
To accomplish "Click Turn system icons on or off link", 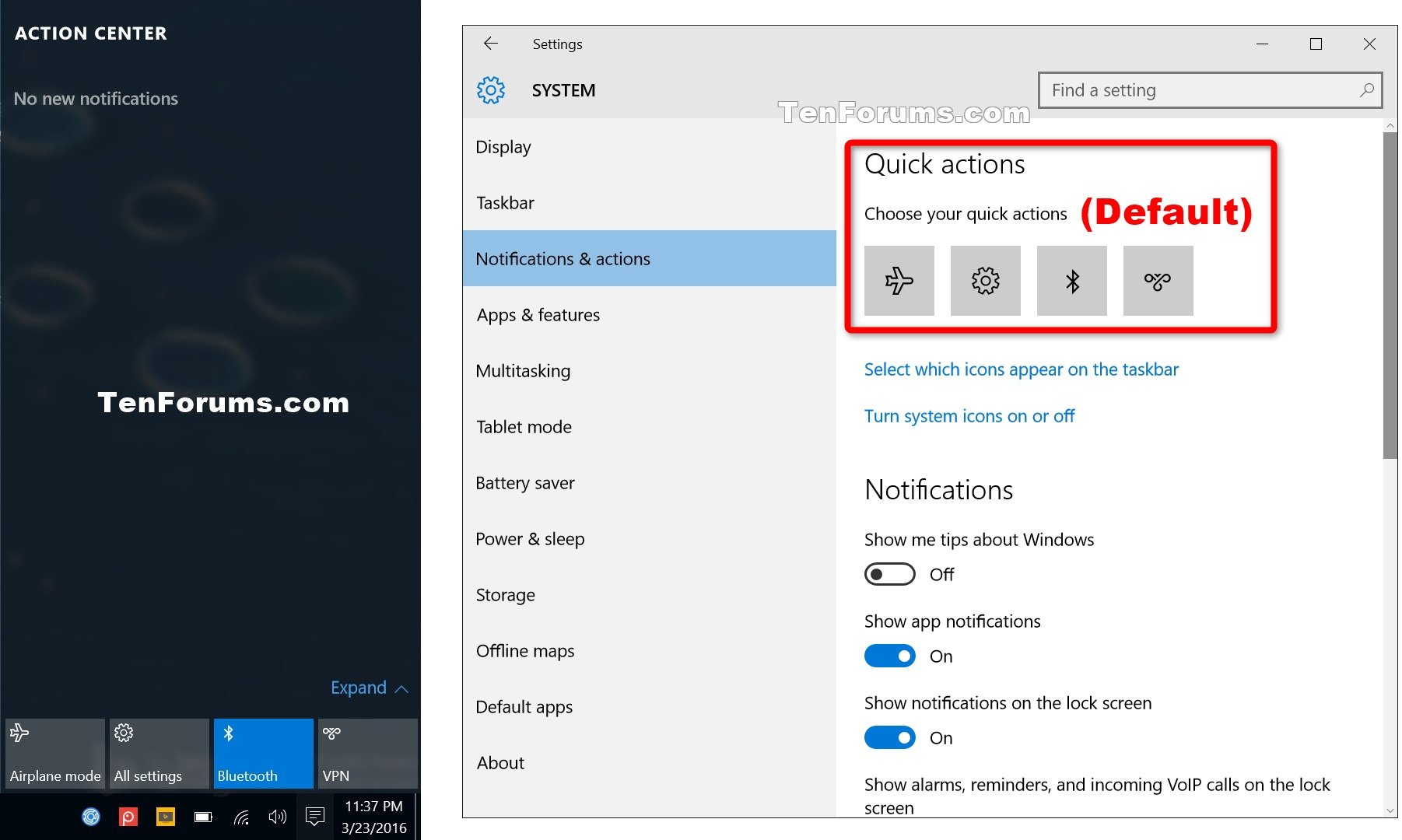I will pos(969,416).
